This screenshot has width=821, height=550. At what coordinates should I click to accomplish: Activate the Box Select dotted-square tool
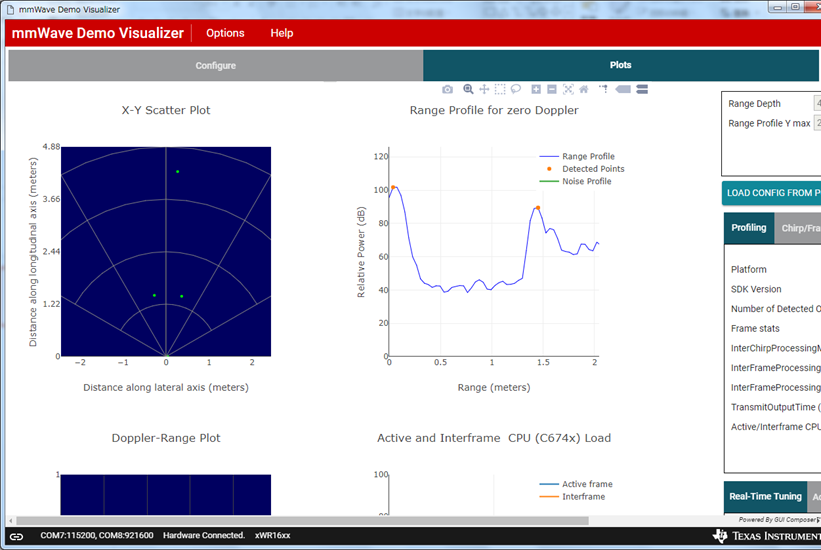[x=500, y=90]
